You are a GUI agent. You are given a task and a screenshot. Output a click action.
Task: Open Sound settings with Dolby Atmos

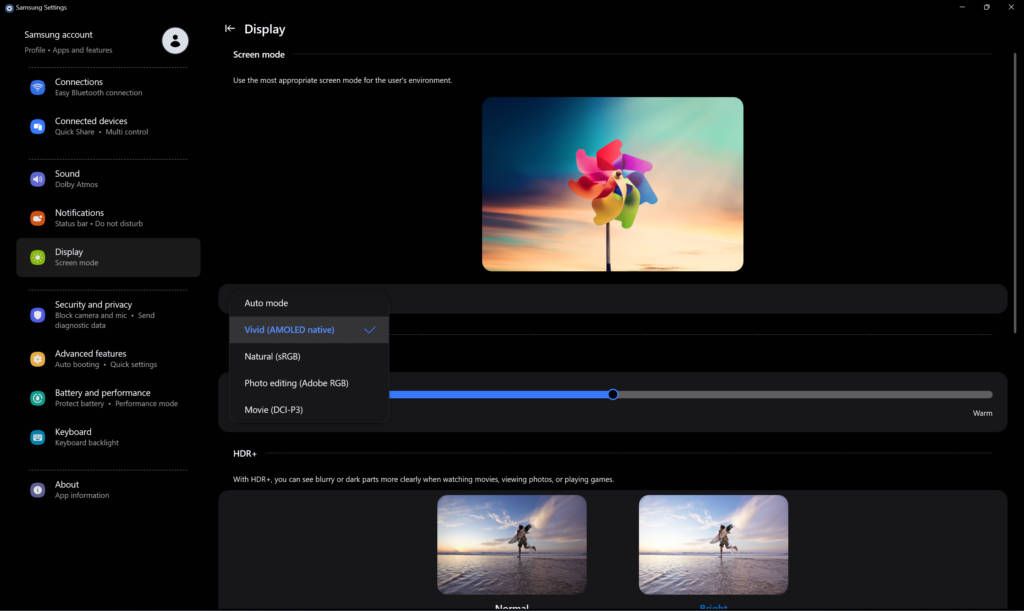click(x=108, y=179)
